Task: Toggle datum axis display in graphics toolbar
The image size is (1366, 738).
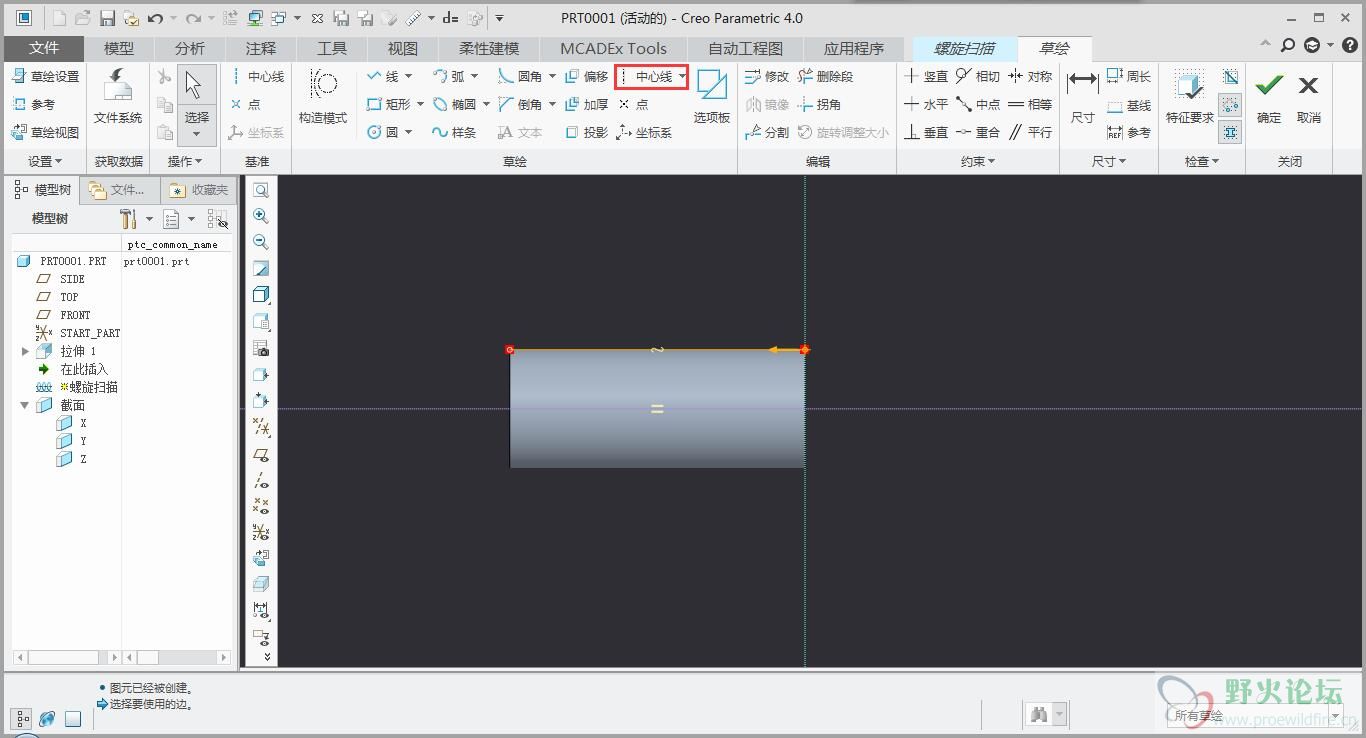Action: click(x=261, y=480)
